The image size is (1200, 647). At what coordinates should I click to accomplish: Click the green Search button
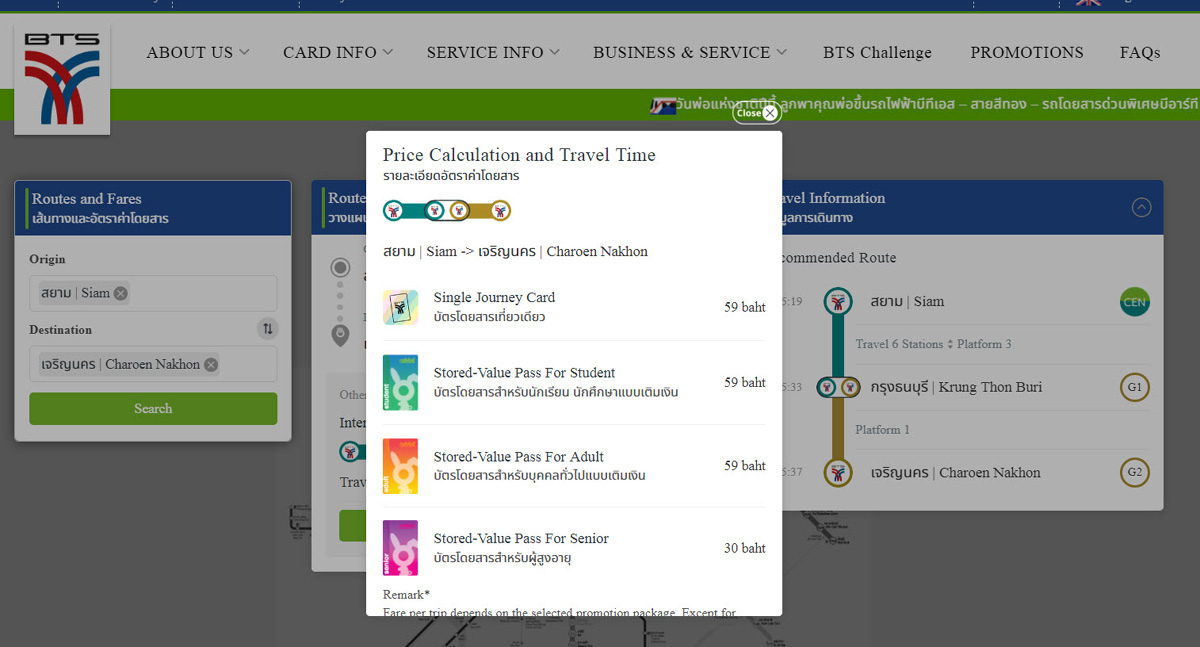click(153, 408)
